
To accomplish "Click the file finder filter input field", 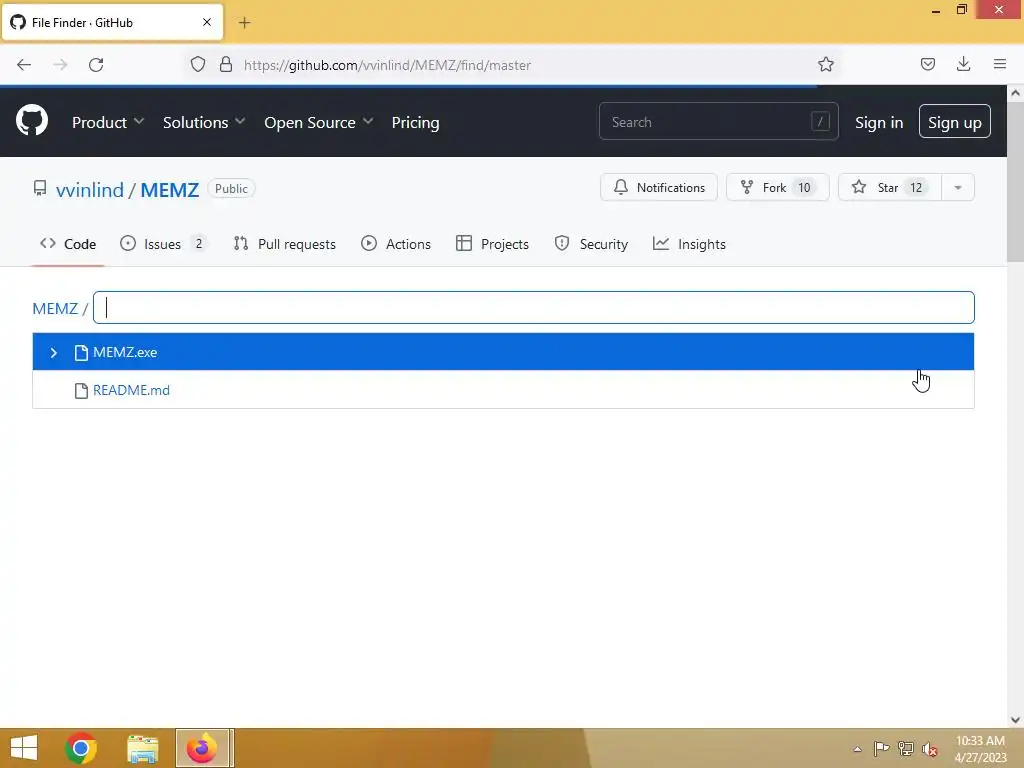I will pos(534,308).
